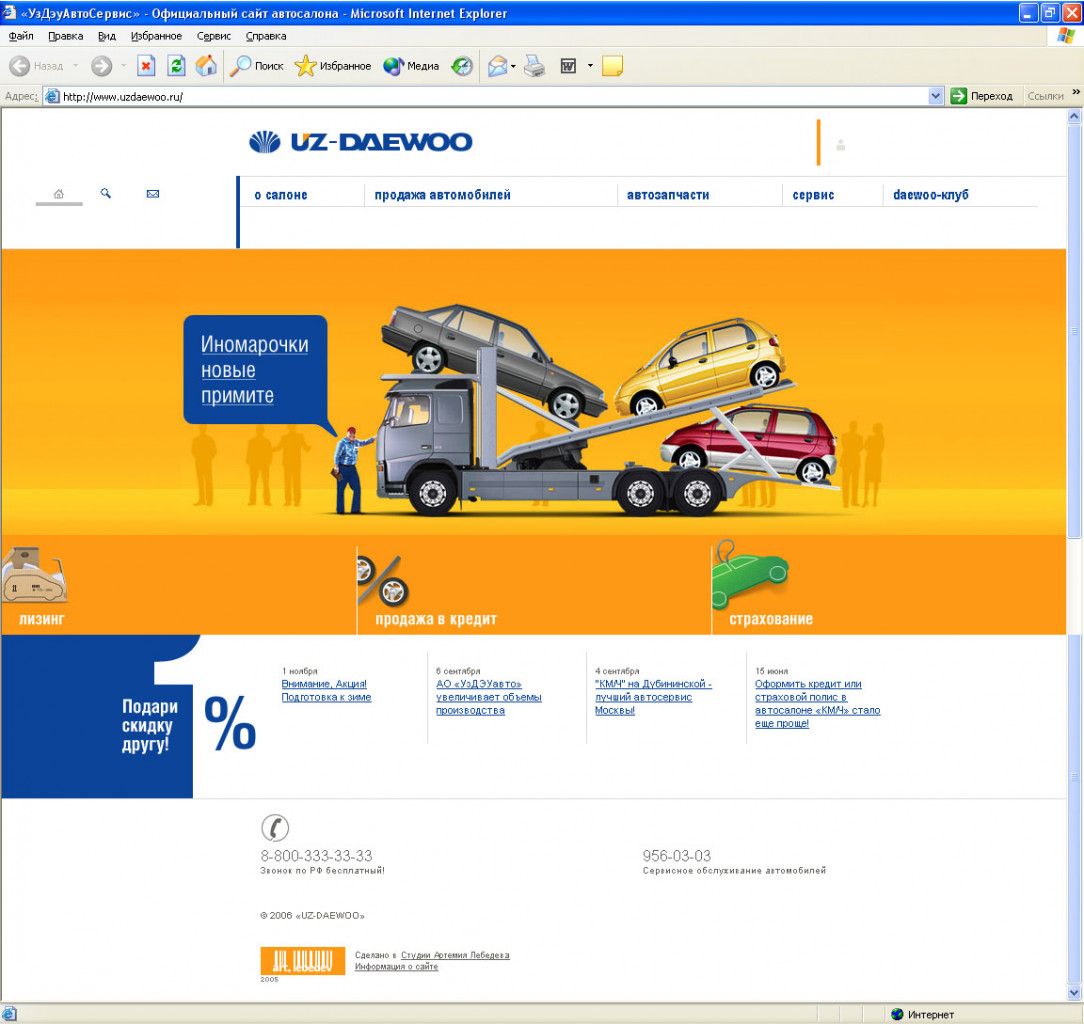Image resolution: width=1084 pixels, height=1024 pixels.
Task: Click the UZ-DAEWOO logo
Action: (360, 142)
